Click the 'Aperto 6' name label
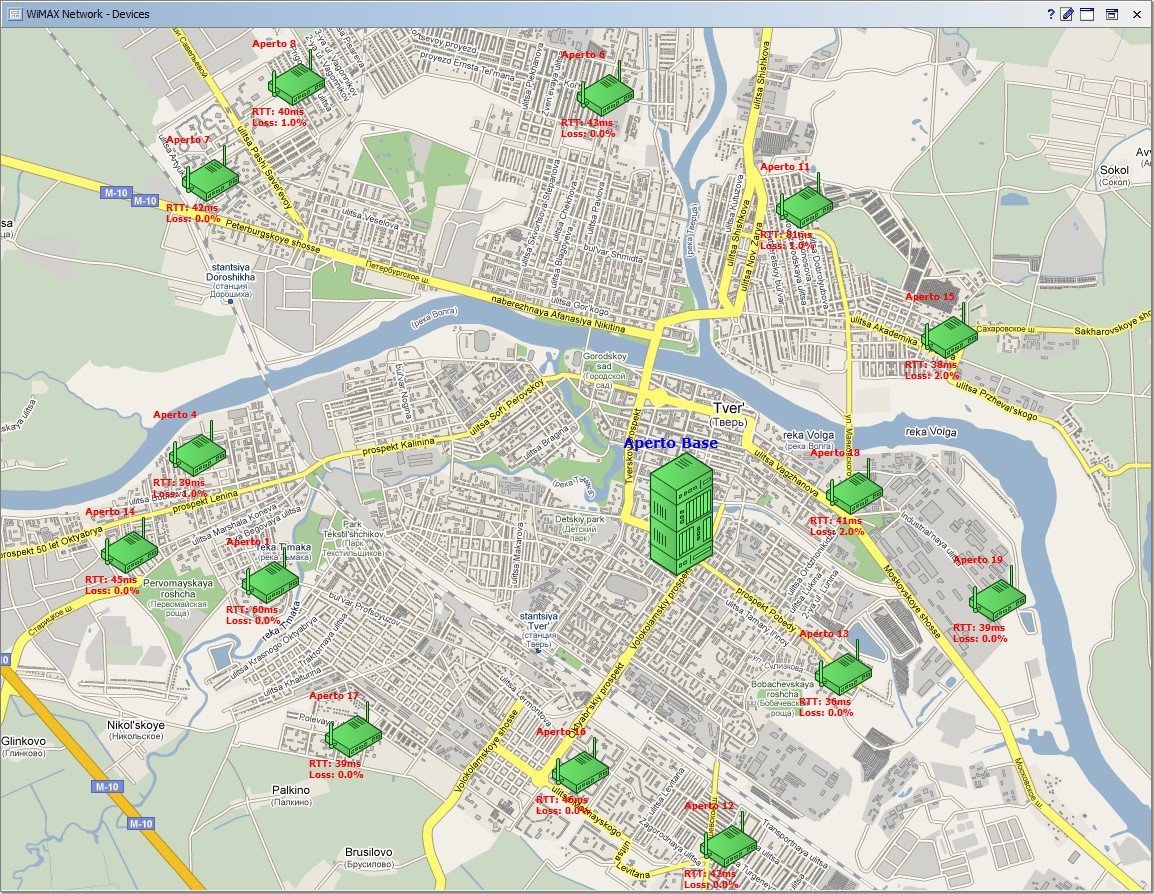Viewport: 1154px width, 894px height. (x=583, y=55)
